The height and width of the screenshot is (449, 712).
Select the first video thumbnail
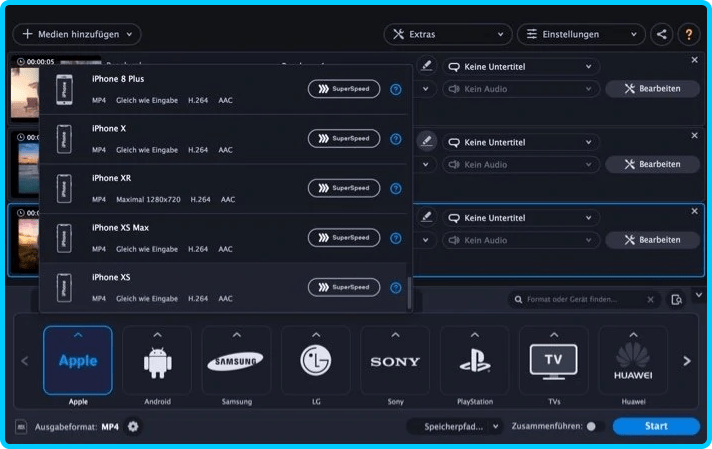[25, 93]
